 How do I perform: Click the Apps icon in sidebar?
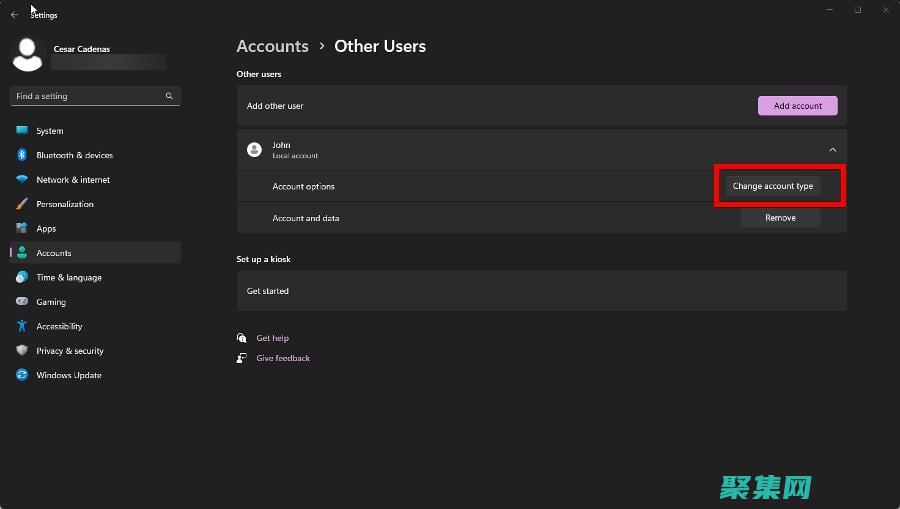click(22, 228)
